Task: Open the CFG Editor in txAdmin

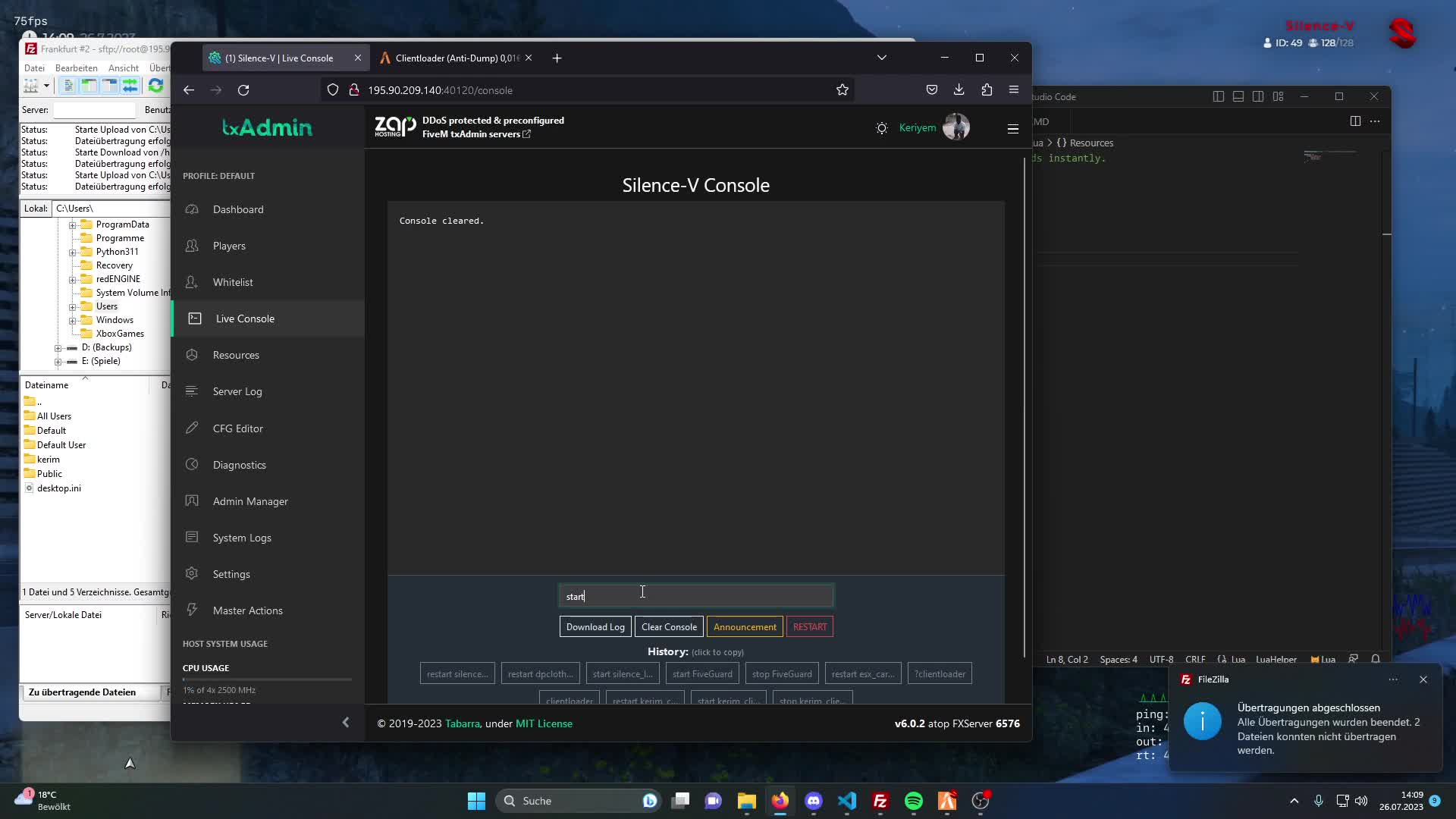Action: click(237, 428)
